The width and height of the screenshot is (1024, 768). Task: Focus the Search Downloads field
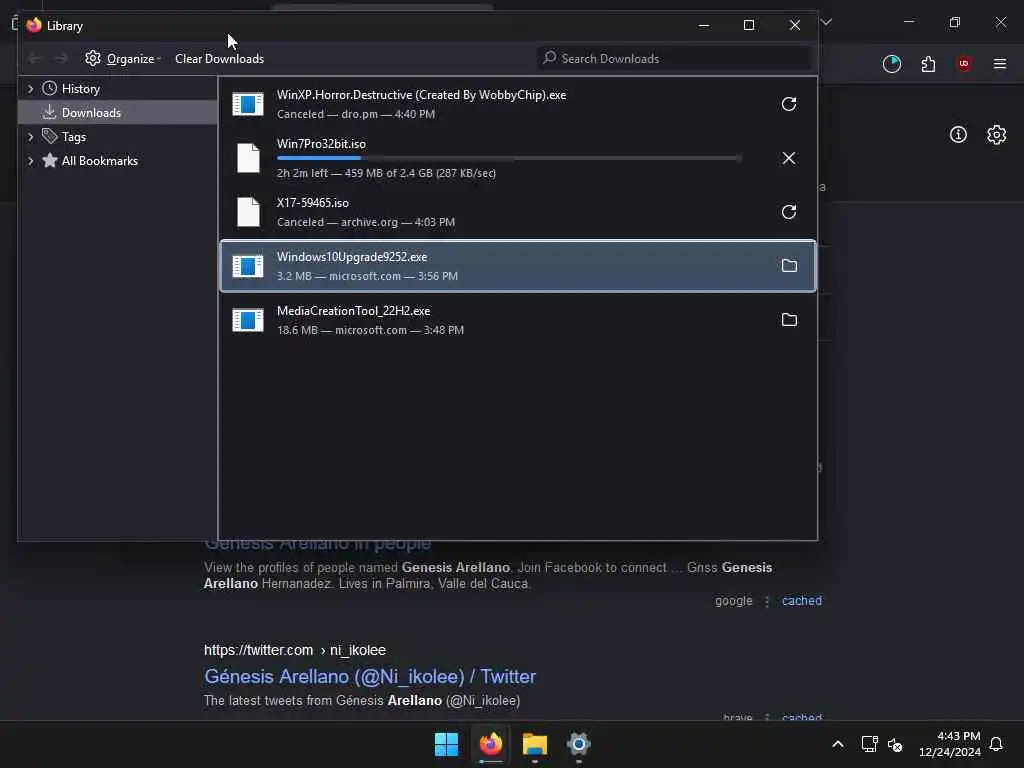(x=674, y=59)
